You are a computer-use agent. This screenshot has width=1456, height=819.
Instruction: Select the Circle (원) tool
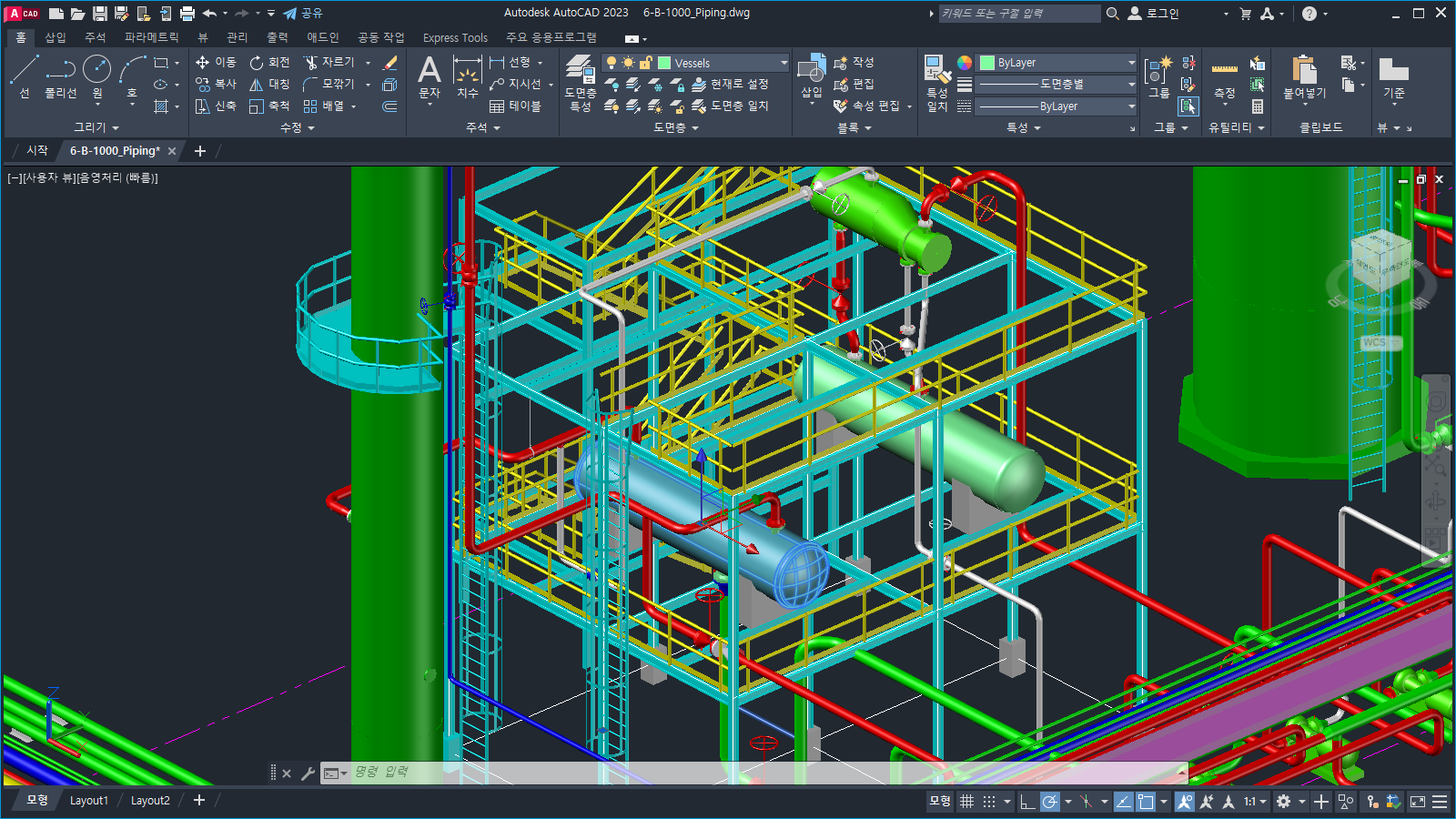pos(97,76)
